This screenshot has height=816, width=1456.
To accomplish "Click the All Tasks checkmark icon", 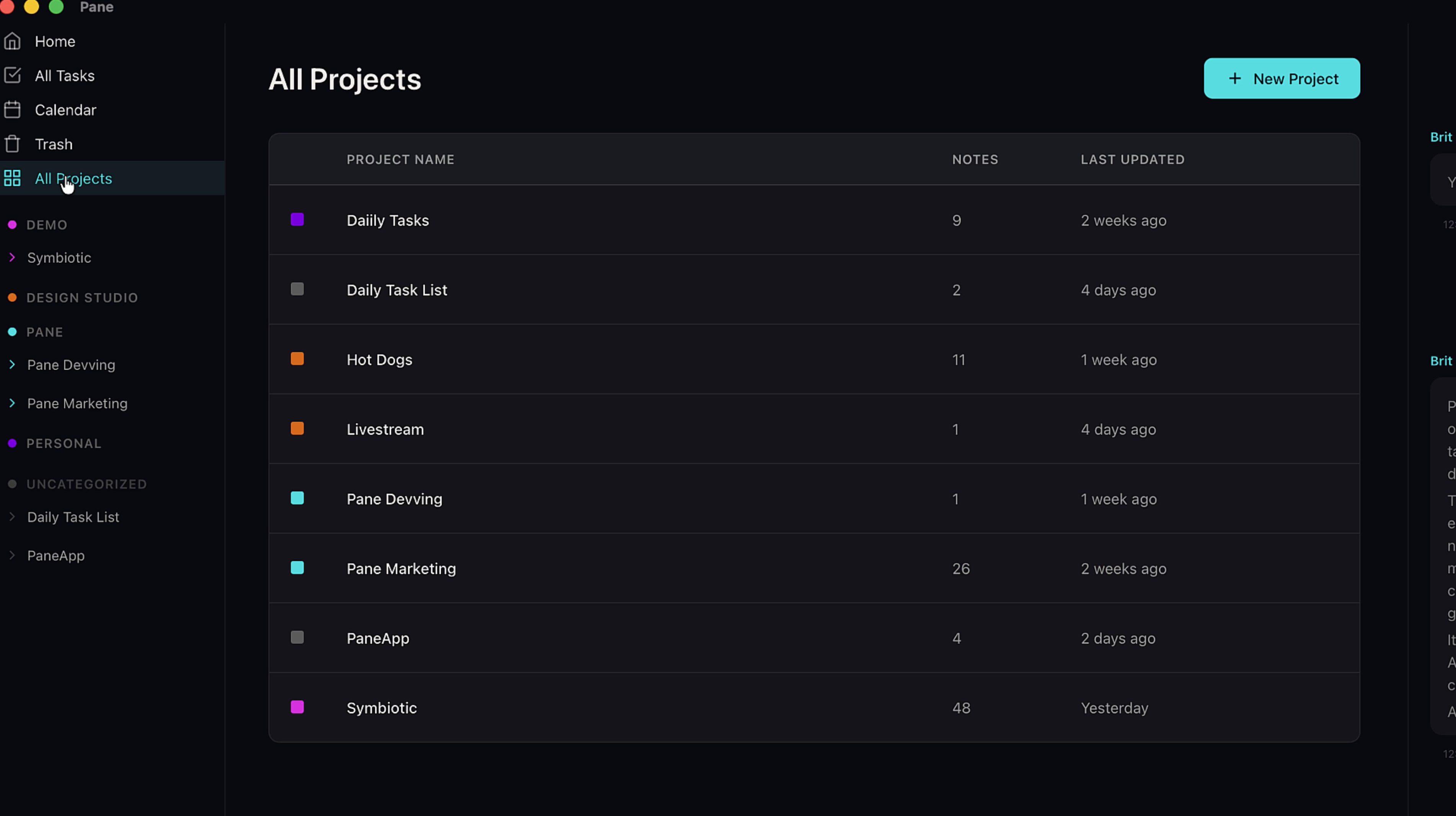I will (x=12, y=76).
